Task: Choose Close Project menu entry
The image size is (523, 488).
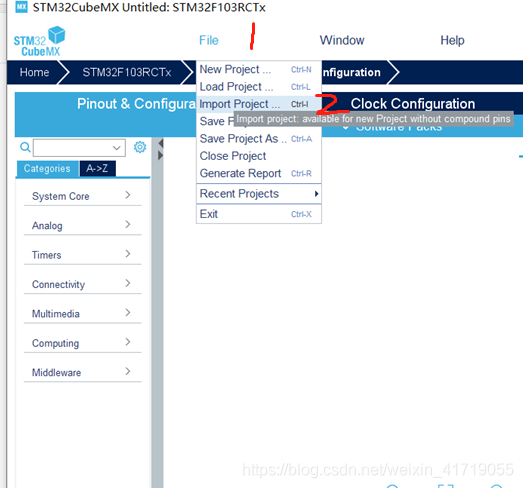Action: 259,156
